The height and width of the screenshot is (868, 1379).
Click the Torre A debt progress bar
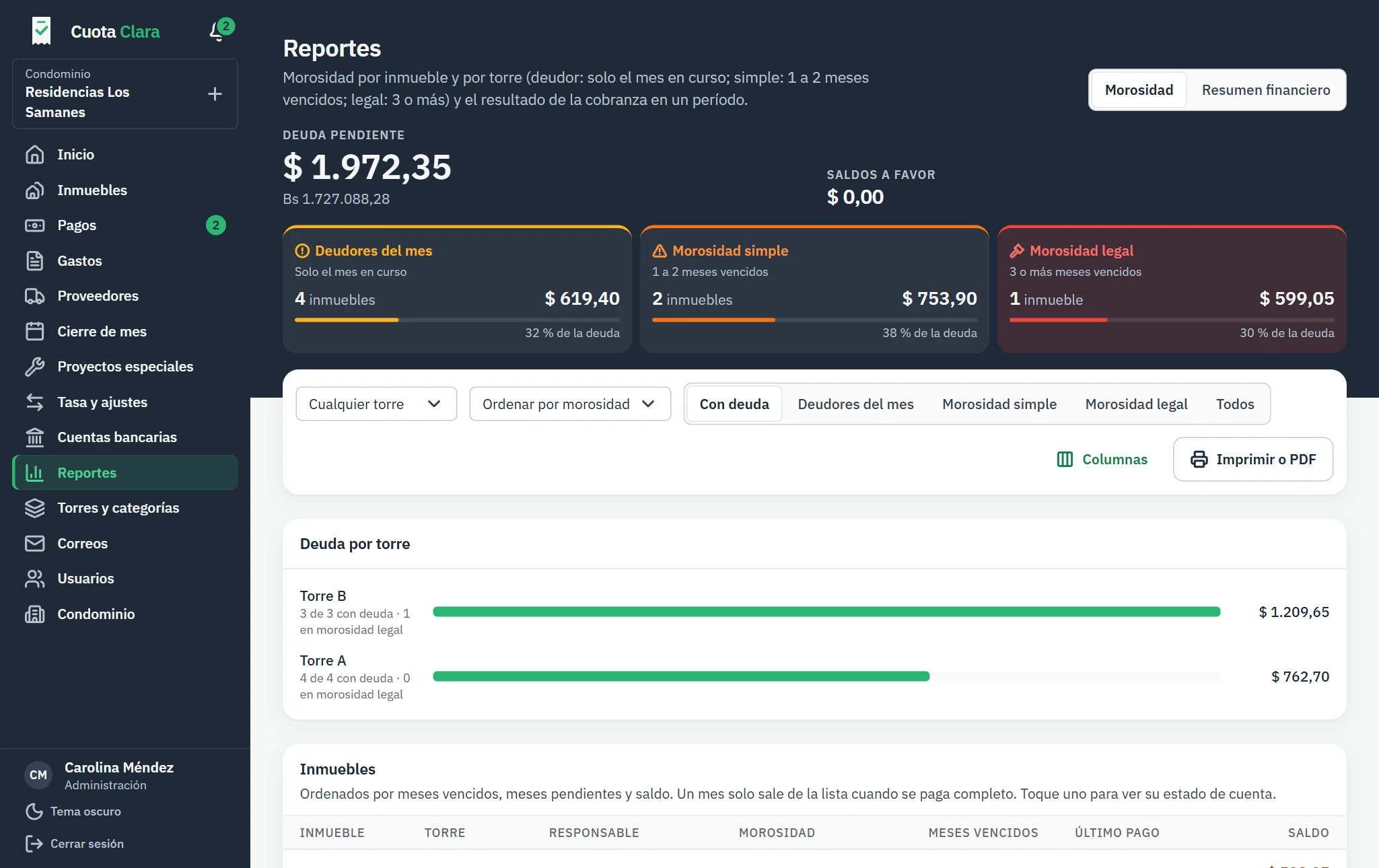click(826, 676)
